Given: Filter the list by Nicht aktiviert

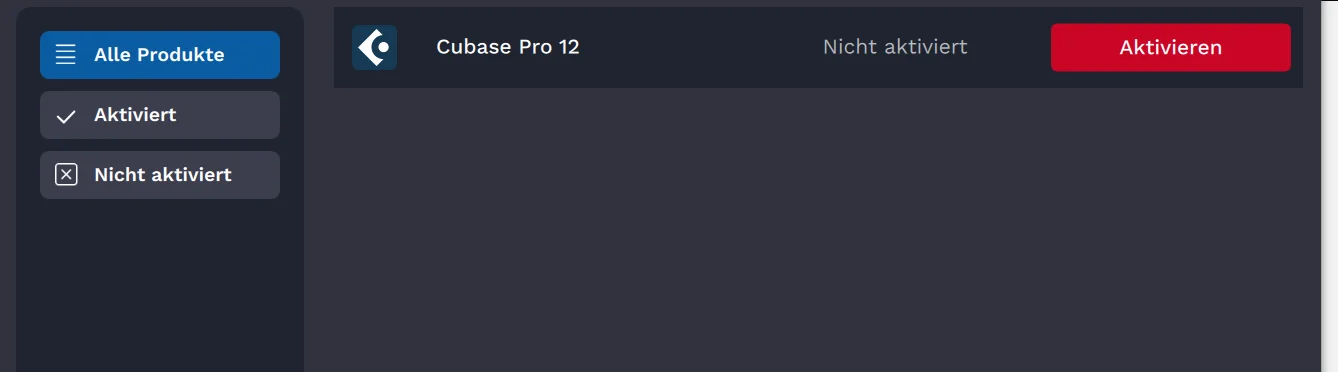Looking at the screenshot, I should coord(160,175).
